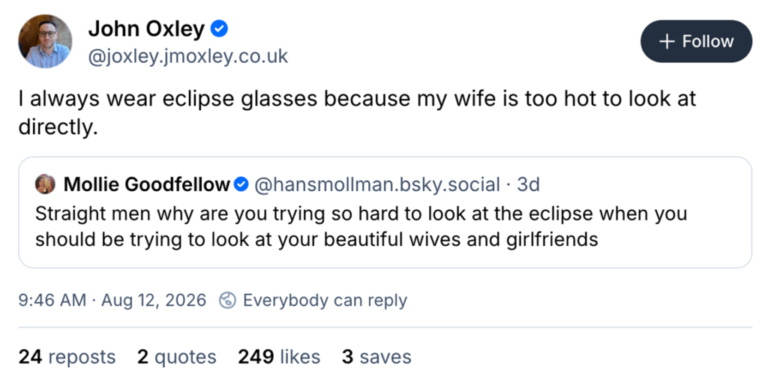The image size is (768, 377).
Task: Click the blue verified badge beside John Oxley
Action: pos(219,29)
